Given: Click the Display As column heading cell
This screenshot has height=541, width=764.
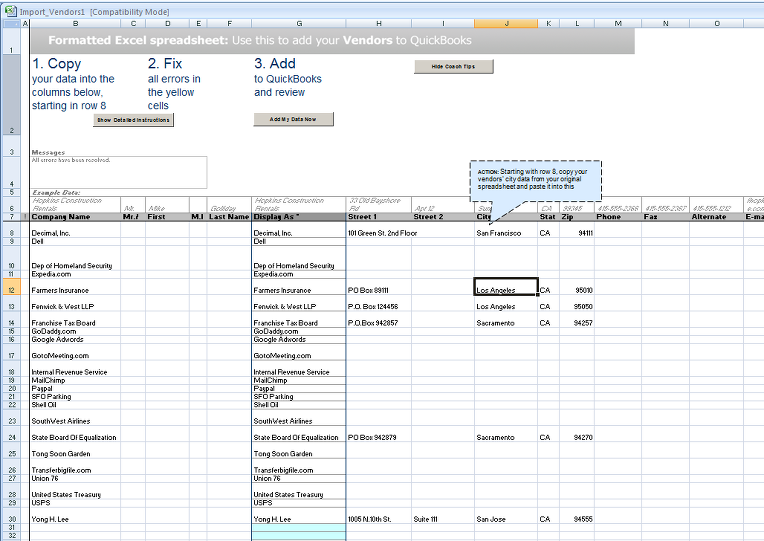Looking at the screenshot, I should point(298,216).
